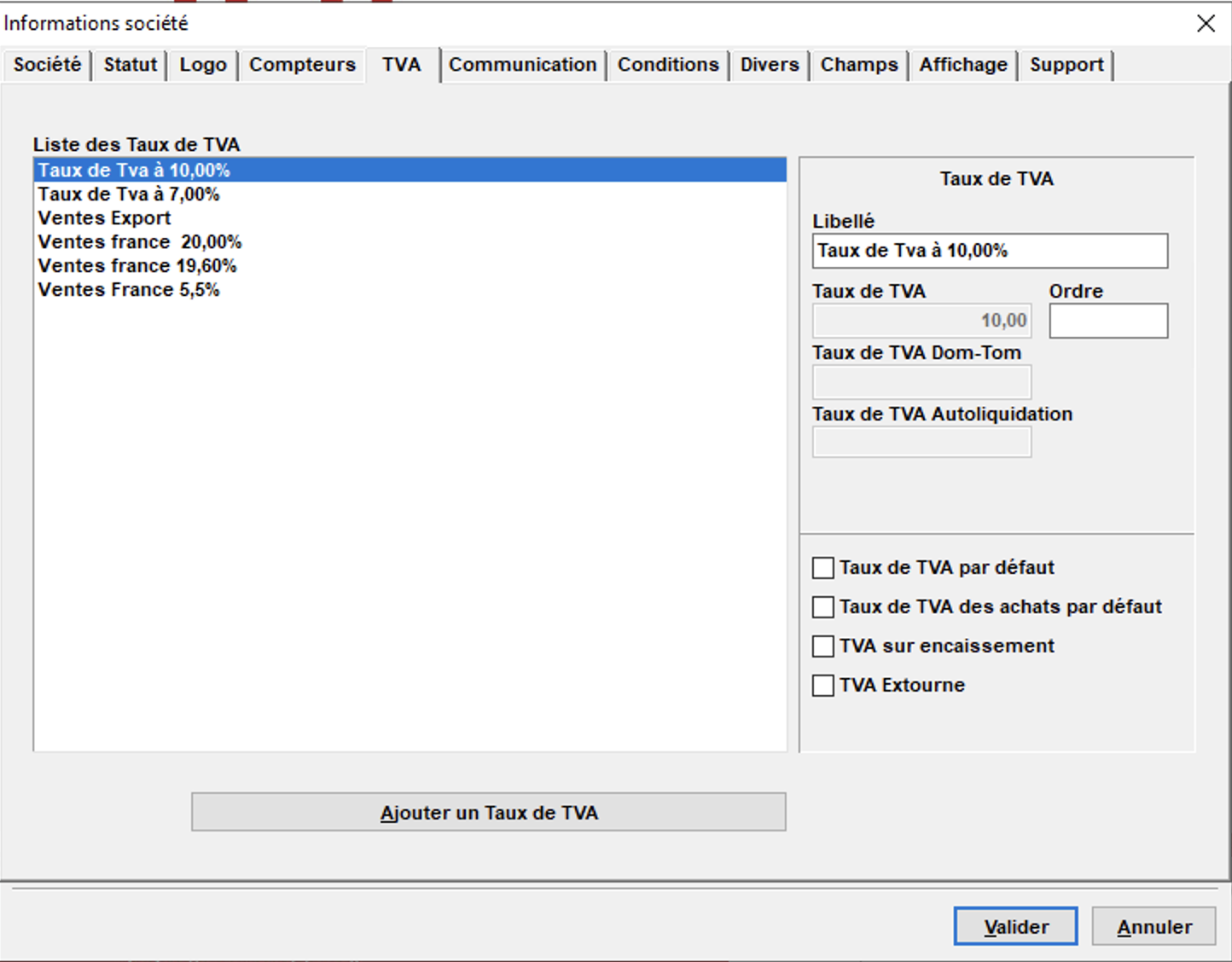Go to the Logo tab
1232x962 pixels.
(203, 65)
